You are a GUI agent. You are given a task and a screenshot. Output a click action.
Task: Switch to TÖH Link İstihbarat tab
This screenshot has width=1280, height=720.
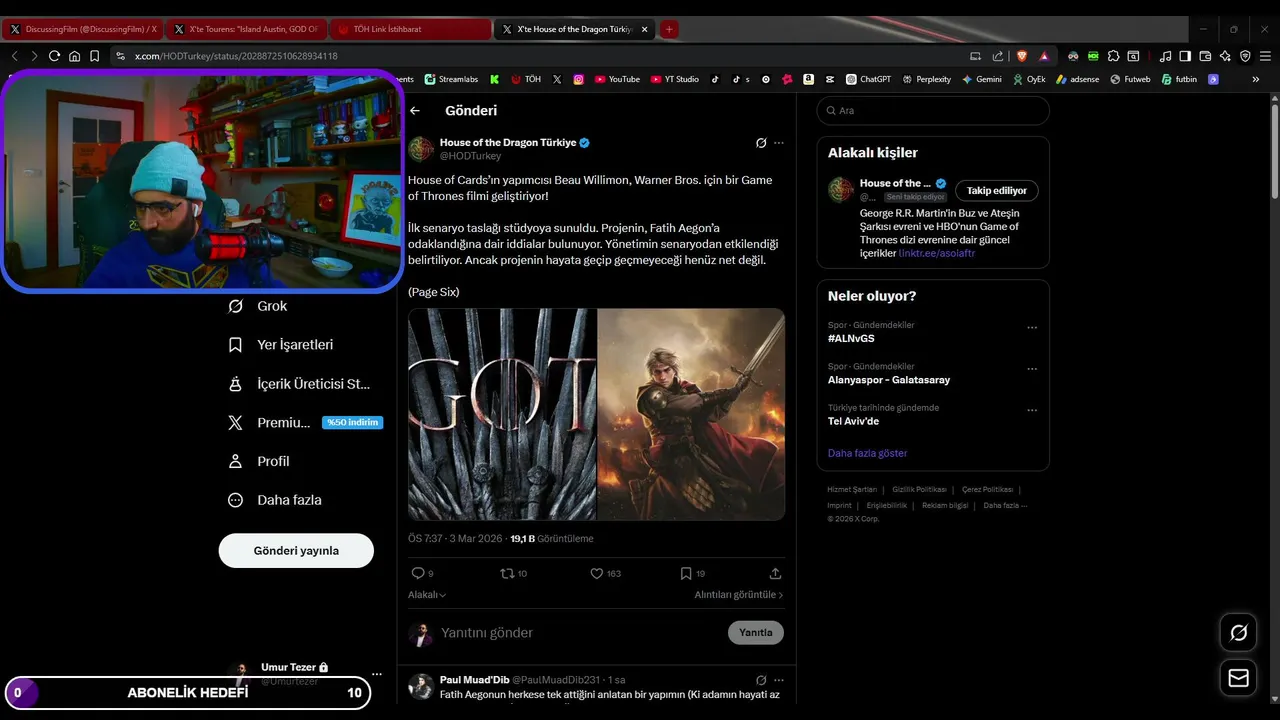410,30
